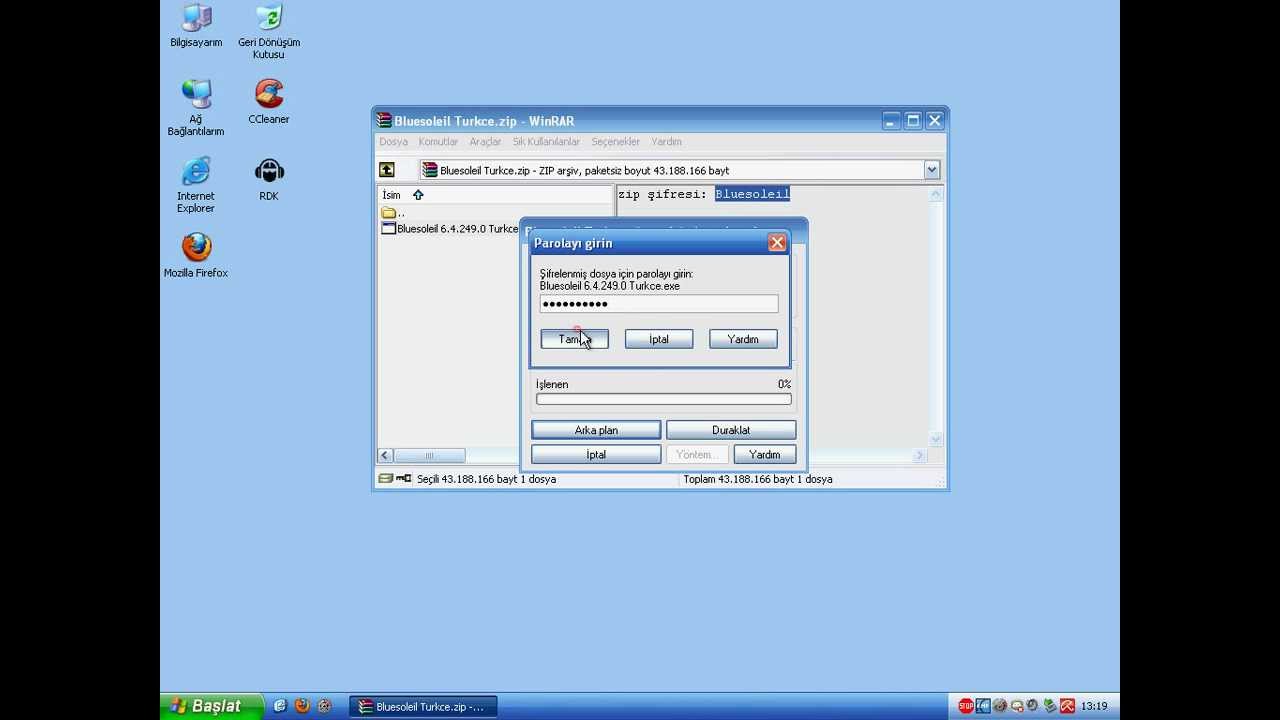Click the highlighted Bluesoleil password text
The width and height of the screenshot is (1280, 720).
pyautogui.click(x=752, y=194)
